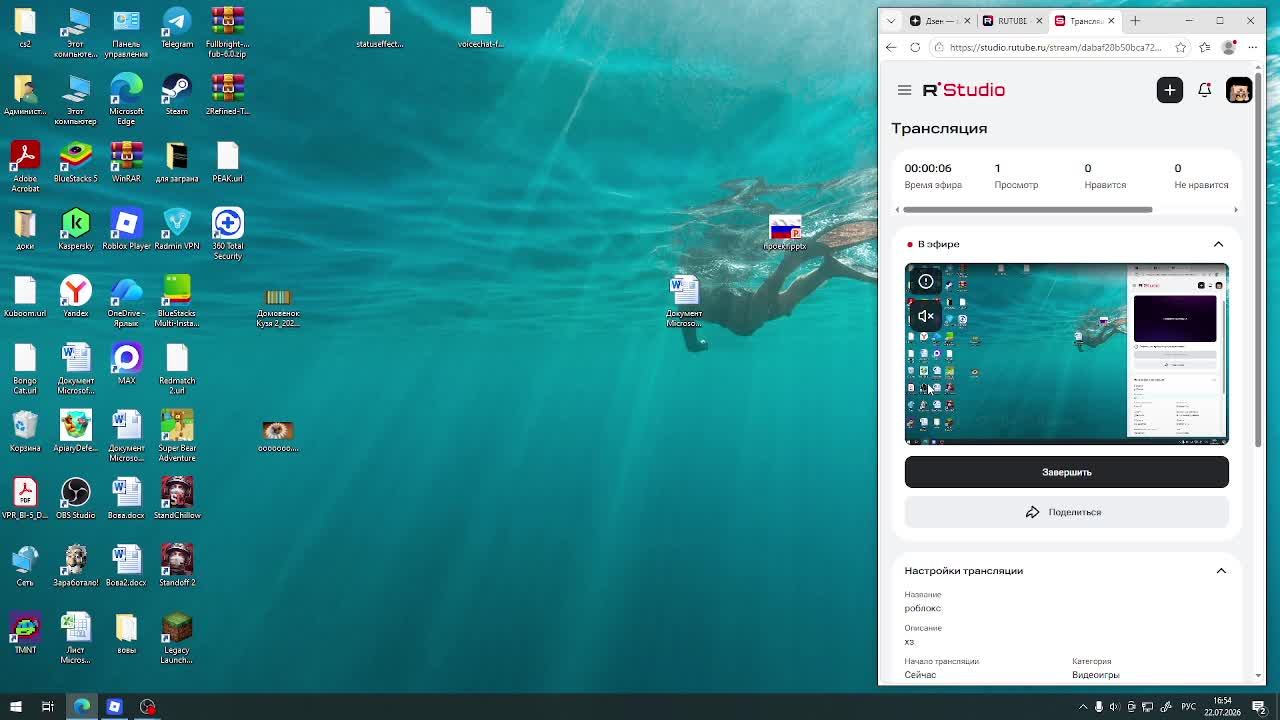Screen dimensions: 1280x720
Task: Open Task View on the taskbar
Action: pos(47,707)
